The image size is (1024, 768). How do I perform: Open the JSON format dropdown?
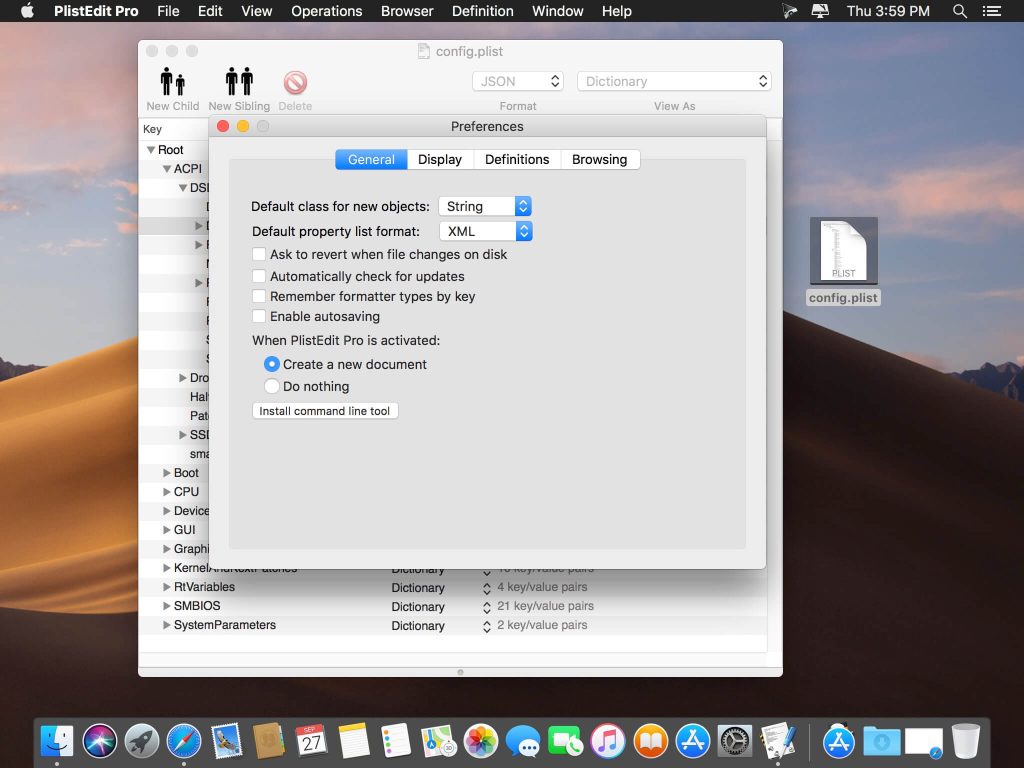click(517, 81)
